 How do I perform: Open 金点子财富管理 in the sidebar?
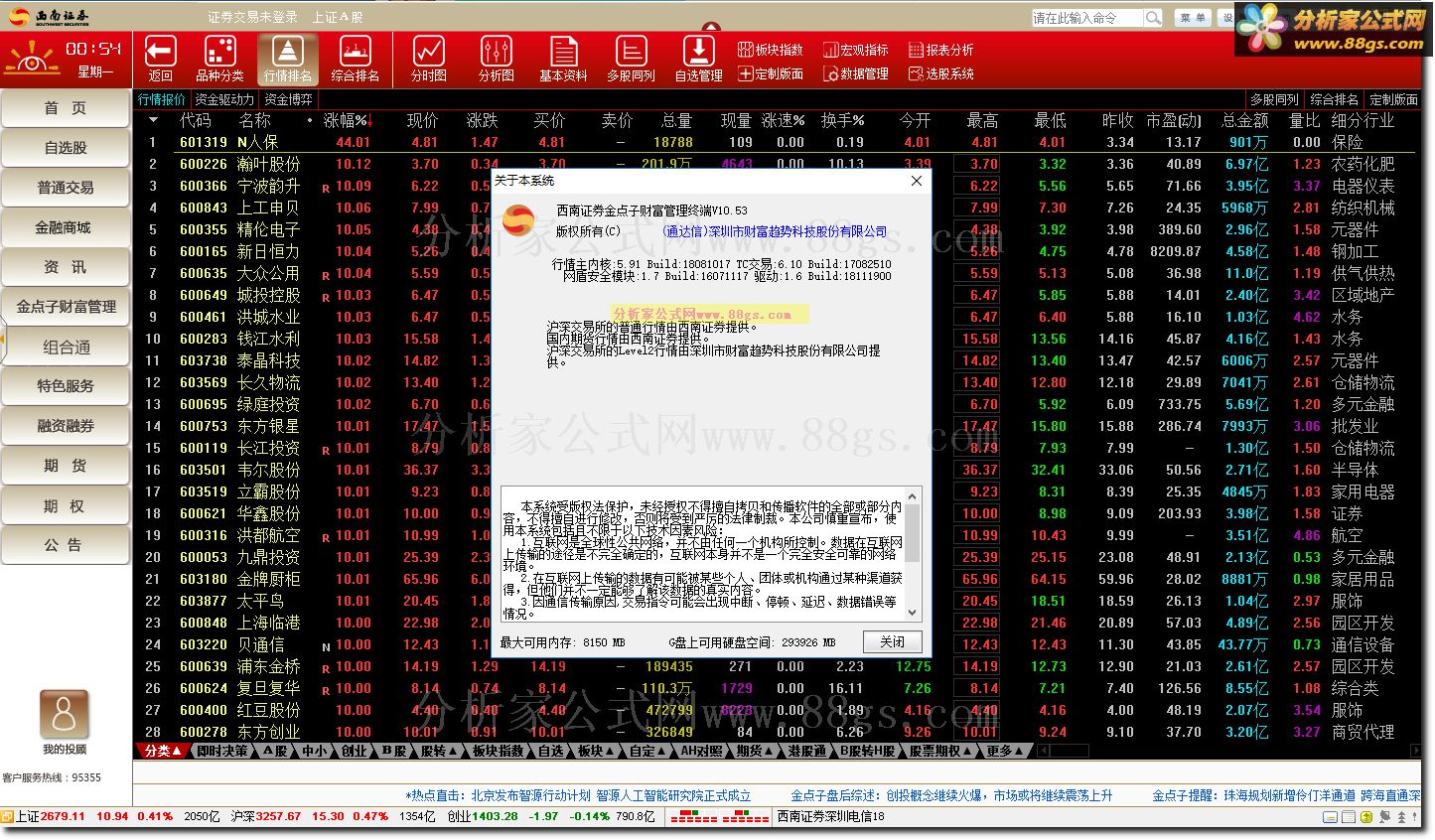66,307
